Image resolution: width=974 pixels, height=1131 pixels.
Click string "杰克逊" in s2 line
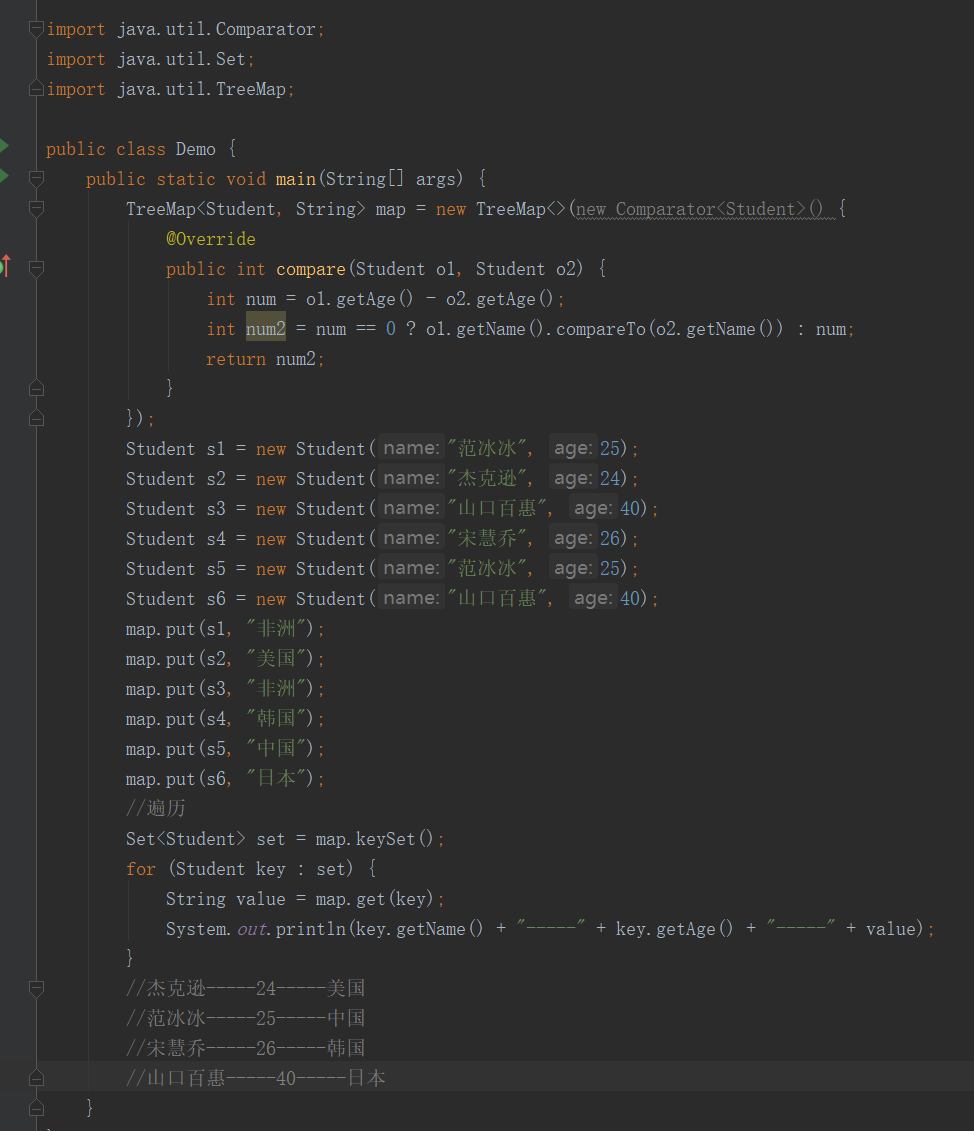click(488, 478)
